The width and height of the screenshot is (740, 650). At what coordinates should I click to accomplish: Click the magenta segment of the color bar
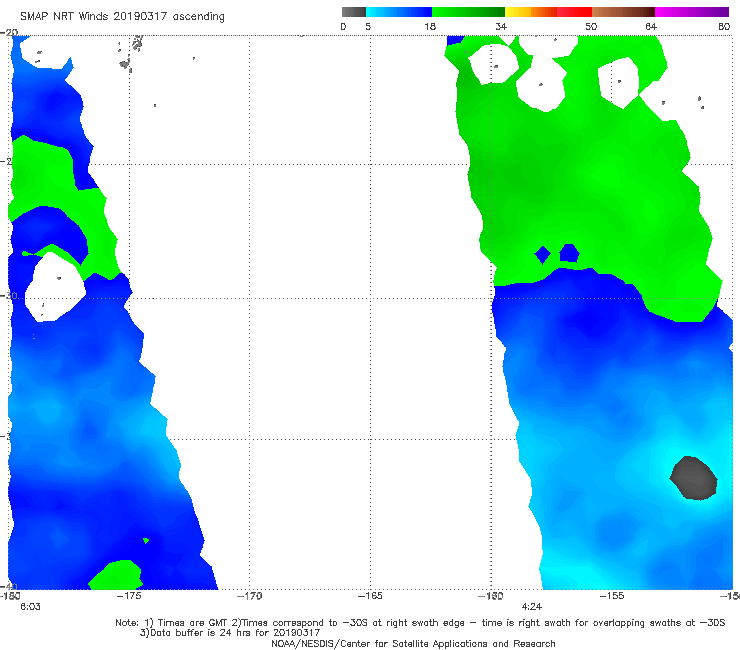(x=692, y=12)
